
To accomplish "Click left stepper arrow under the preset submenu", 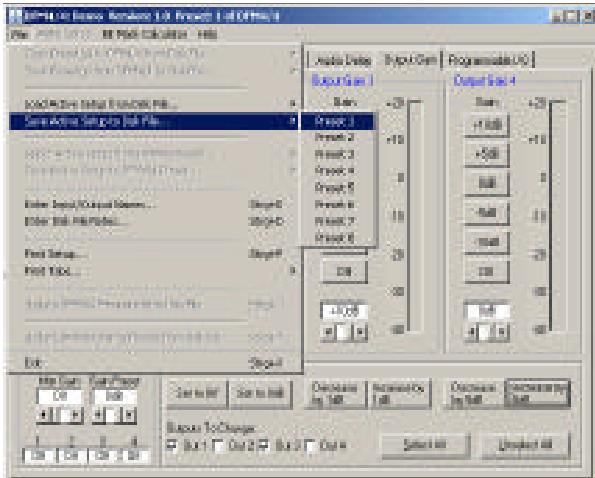I will pyautogui.click(x=328, y=332).
